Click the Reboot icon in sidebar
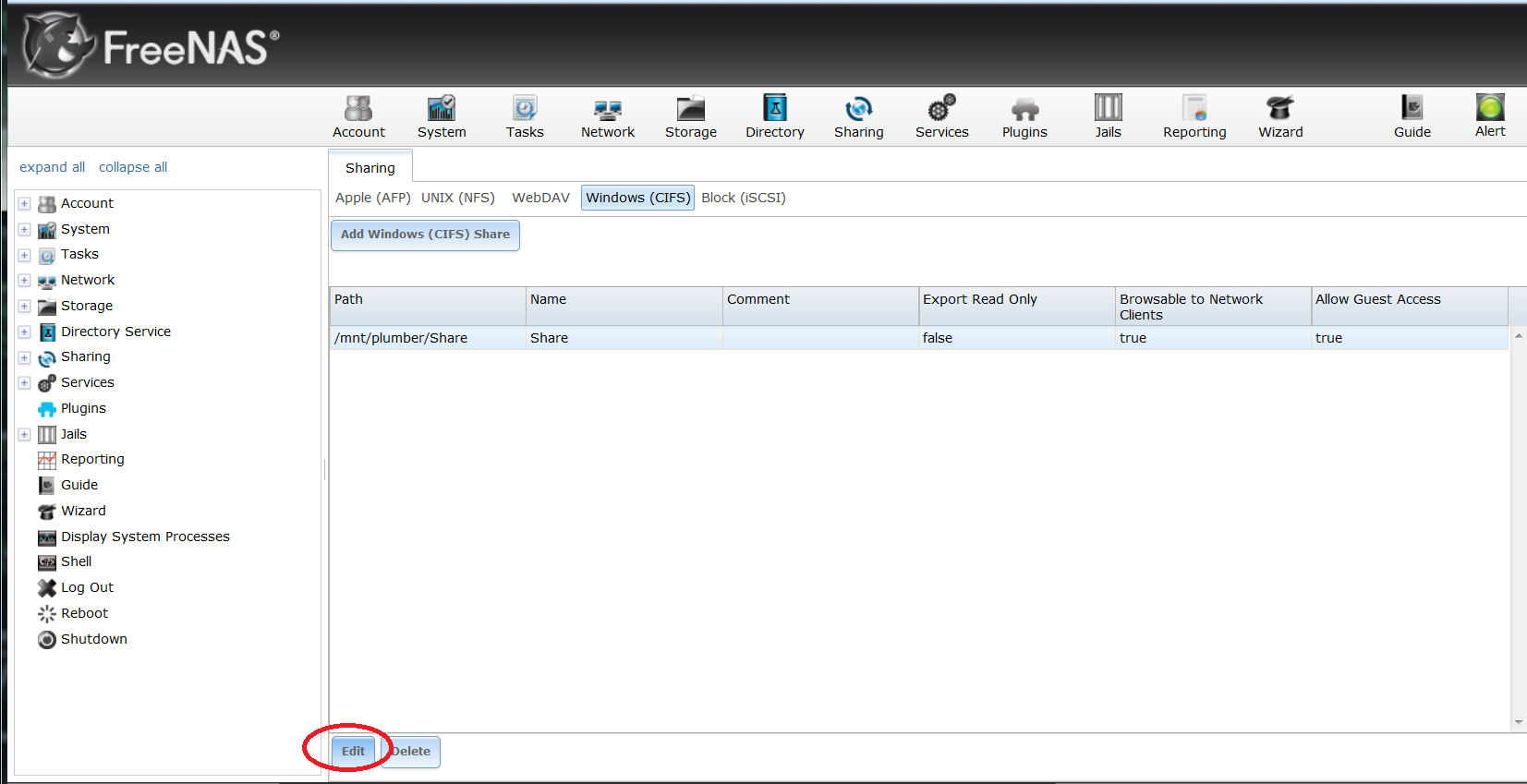 [47, 613]
